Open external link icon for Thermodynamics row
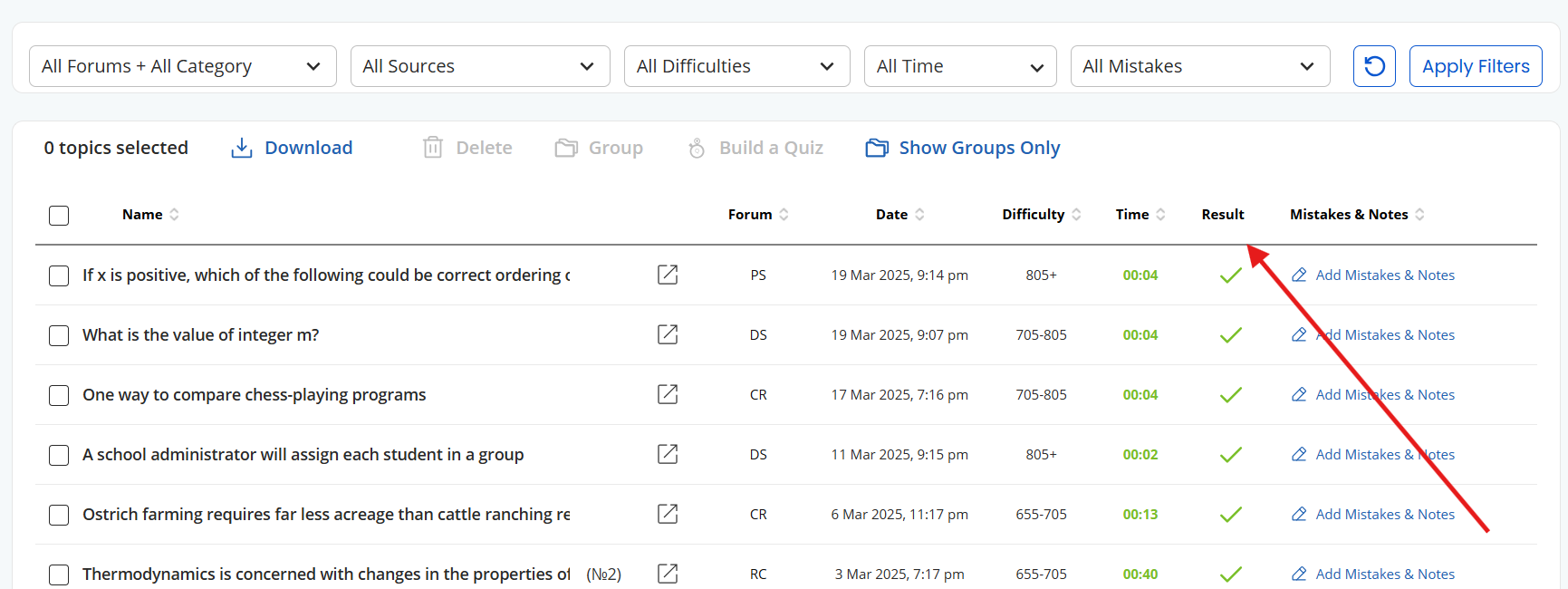 668,574
